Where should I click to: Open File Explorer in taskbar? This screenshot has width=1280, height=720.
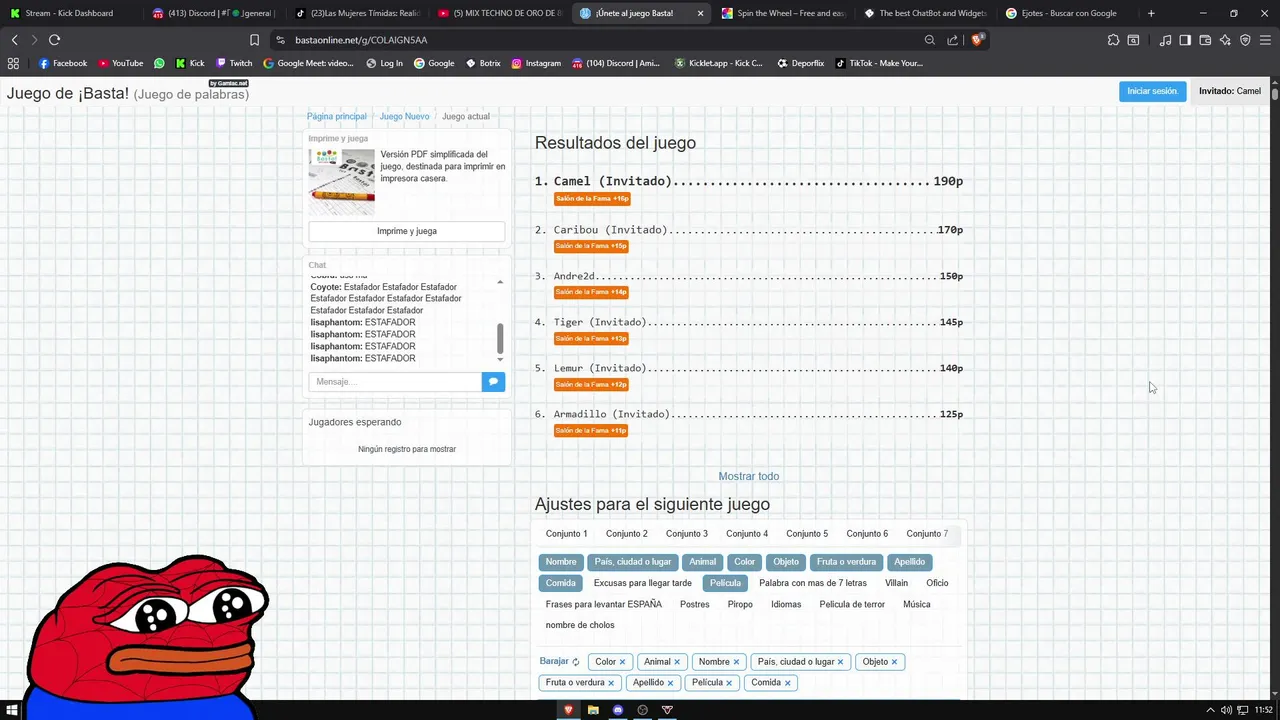click(x=593, y=710)
